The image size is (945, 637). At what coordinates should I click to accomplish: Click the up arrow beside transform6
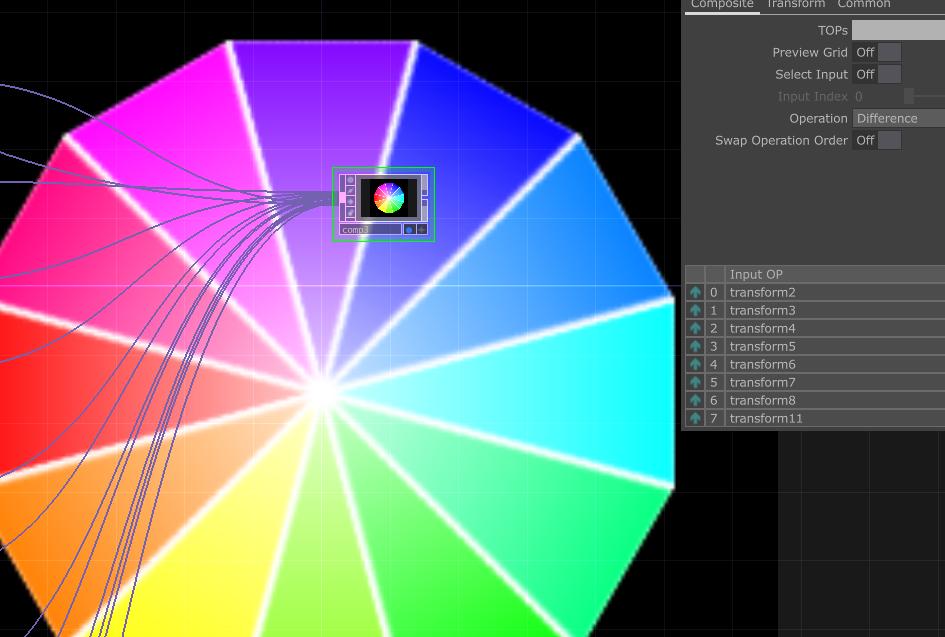coord(695,365)
